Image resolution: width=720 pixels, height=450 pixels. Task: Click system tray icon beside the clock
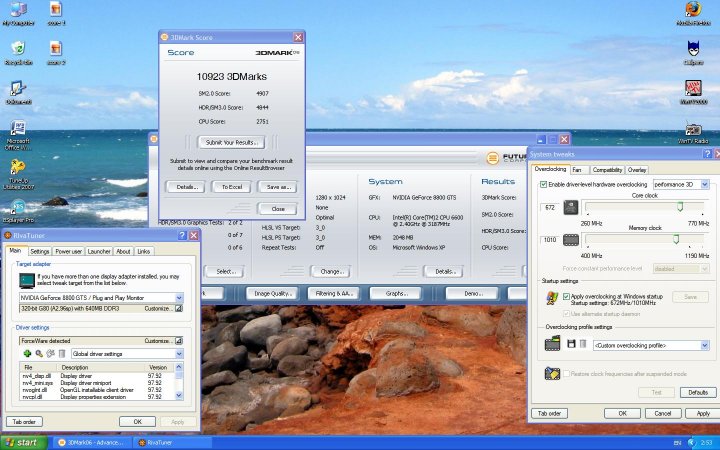(x=692, y=443)
